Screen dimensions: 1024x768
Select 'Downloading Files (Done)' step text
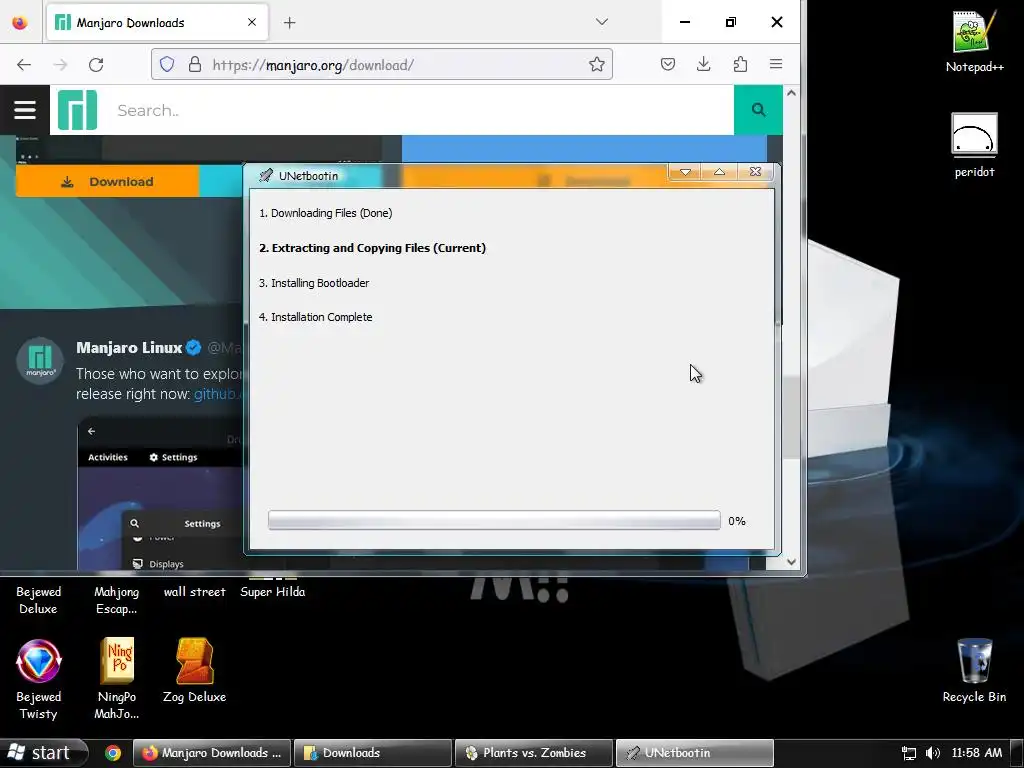pos(325,213)
